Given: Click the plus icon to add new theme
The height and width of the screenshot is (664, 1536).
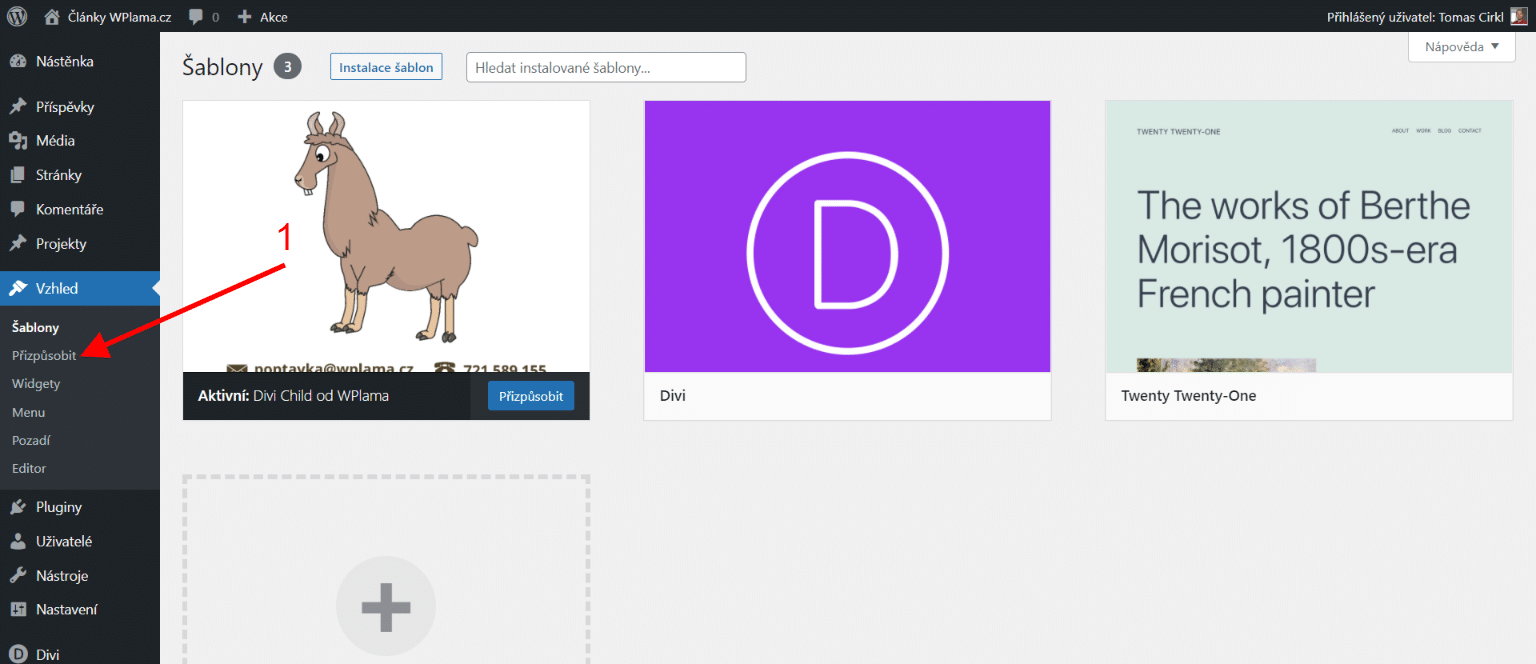Looking at the screenshot, I should [x=386, y=606].
